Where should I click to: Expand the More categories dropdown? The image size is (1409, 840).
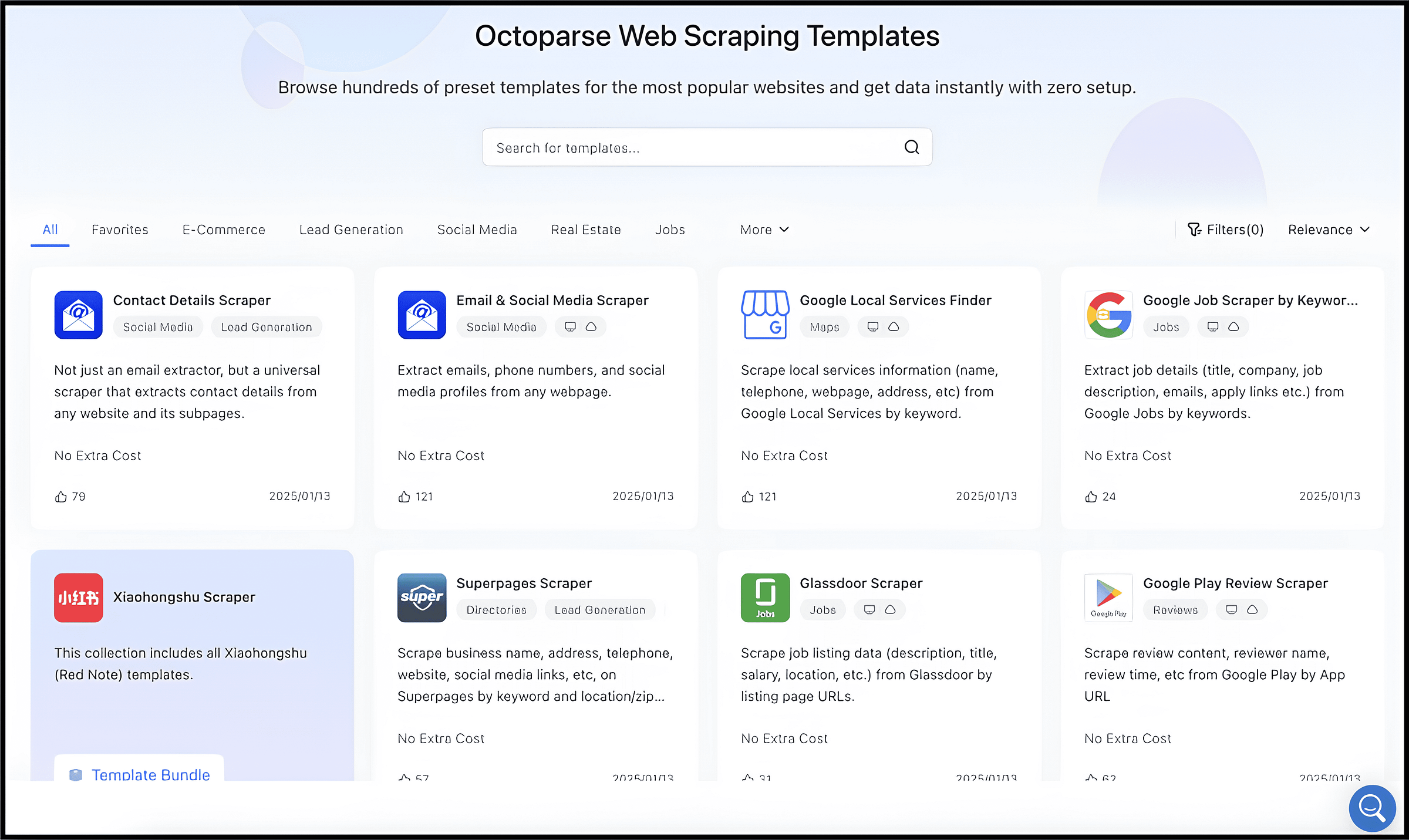tap(764, 230)
